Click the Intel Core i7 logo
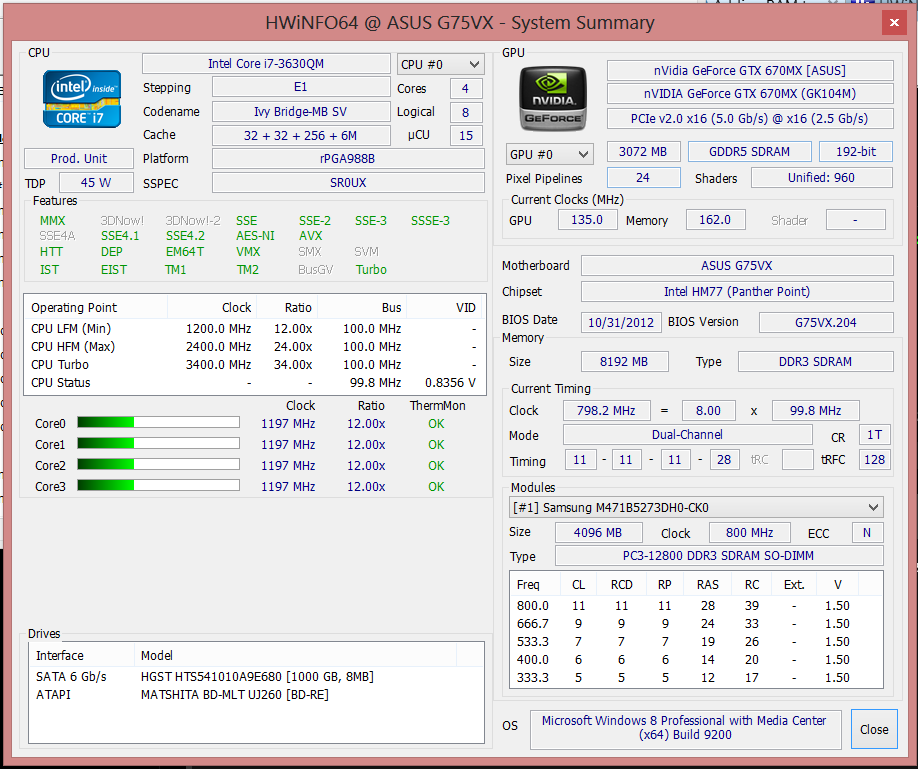Screen dimensions: 918x769 [x=82, y=98]
